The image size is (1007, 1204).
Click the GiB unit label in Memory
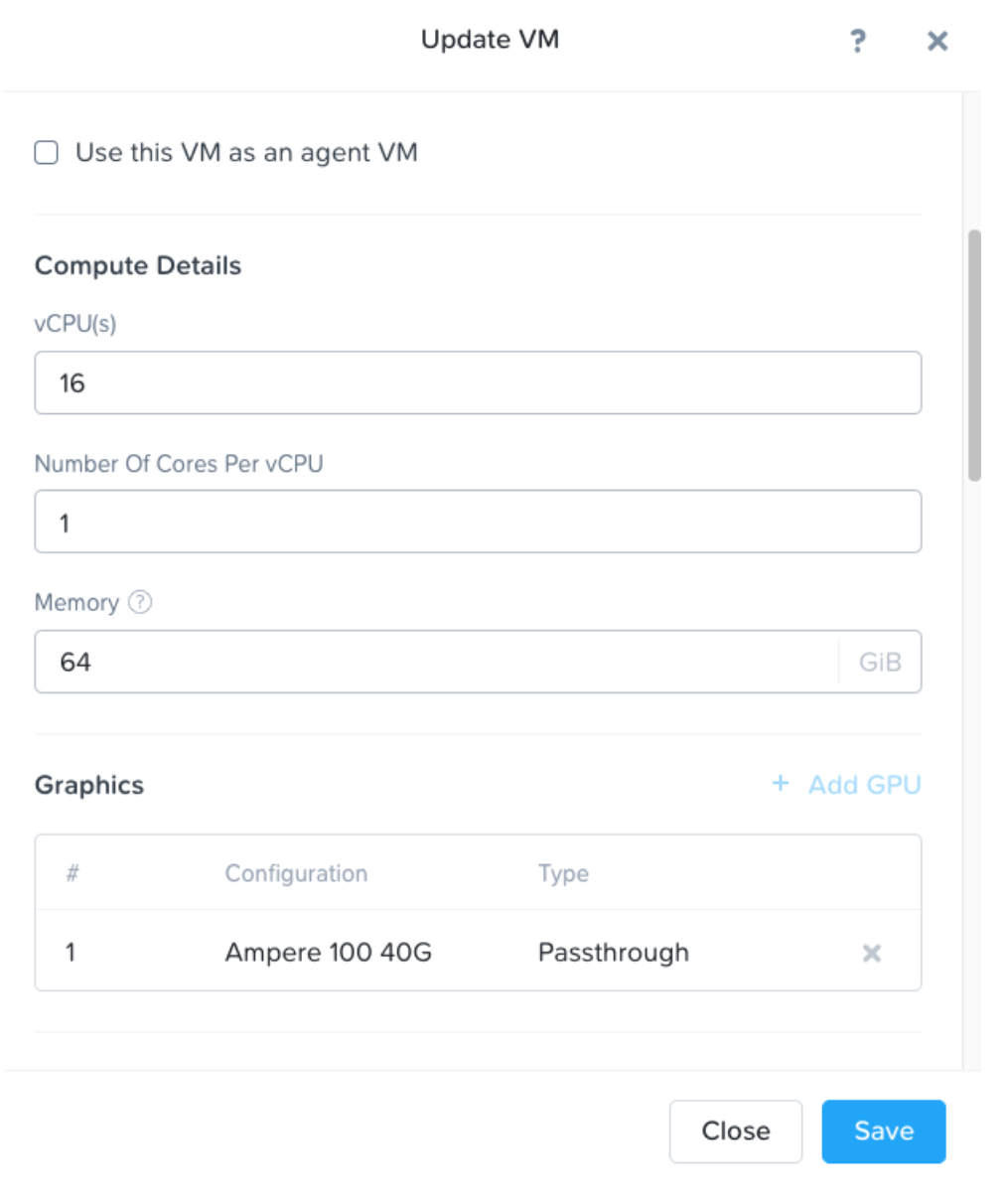tap(880, 662)
